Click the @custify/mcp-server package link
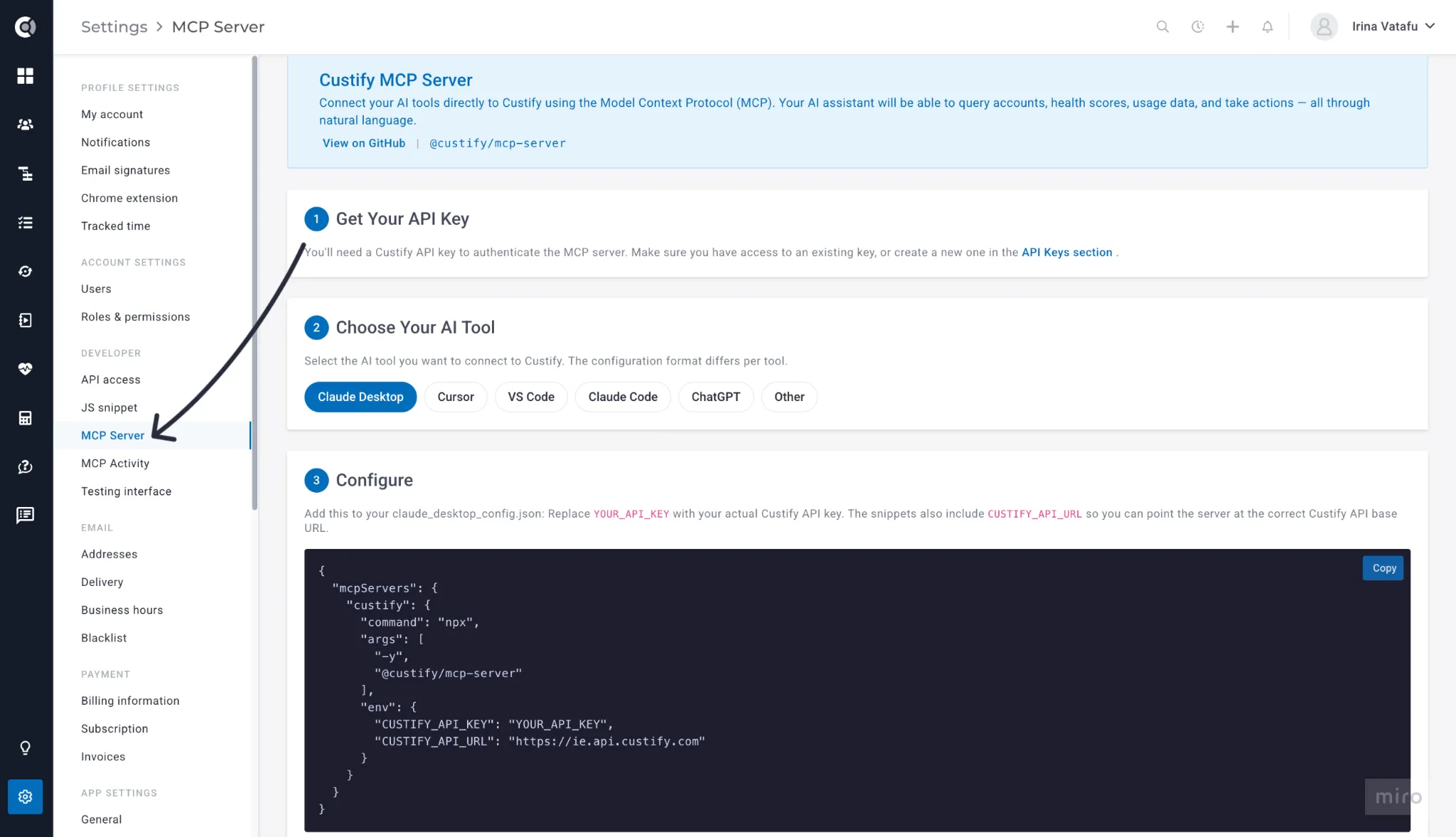Image resolution: width=1456 pixels, height=837 pixels. (x=498, y=143)
